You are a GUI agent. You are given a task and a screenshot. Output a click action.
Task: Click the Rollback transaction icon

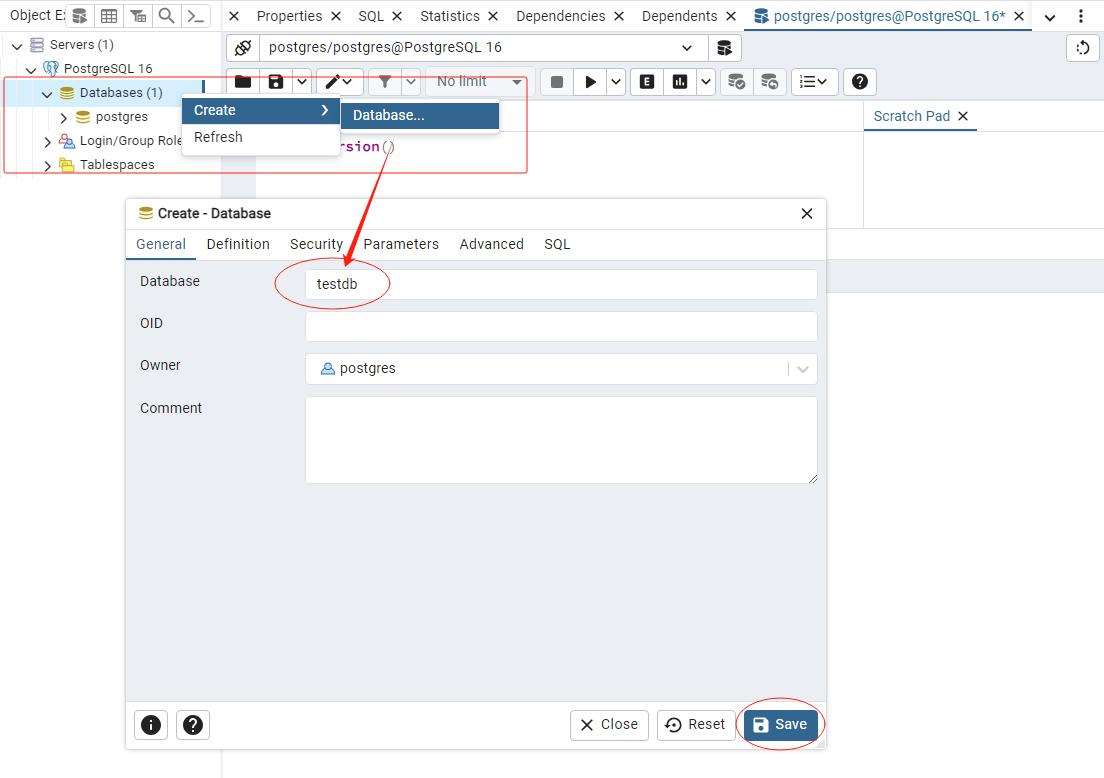point(770,82)
